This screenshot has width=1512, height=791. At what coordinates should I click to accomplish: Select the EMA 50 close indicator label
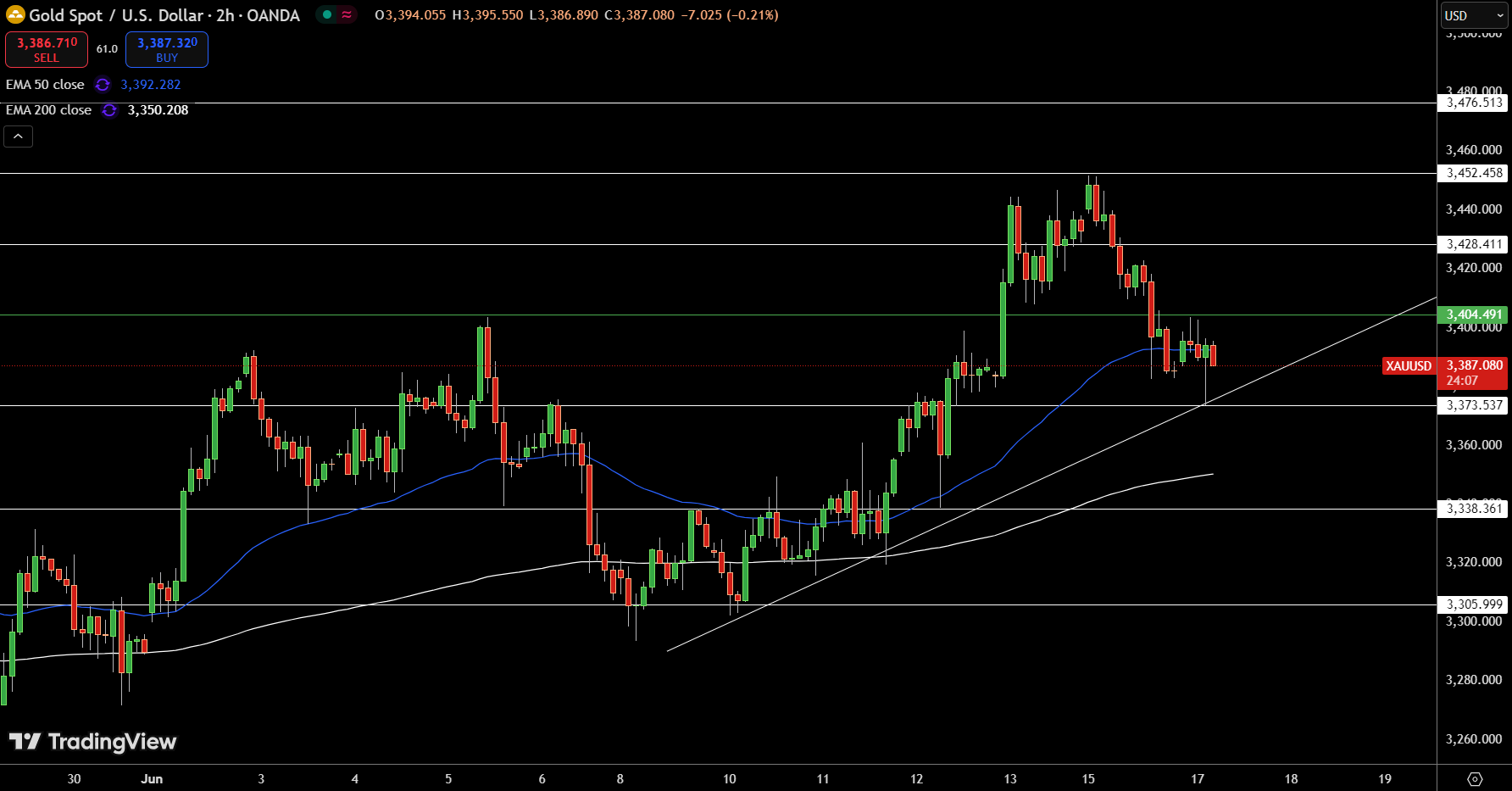pos(45,85)
